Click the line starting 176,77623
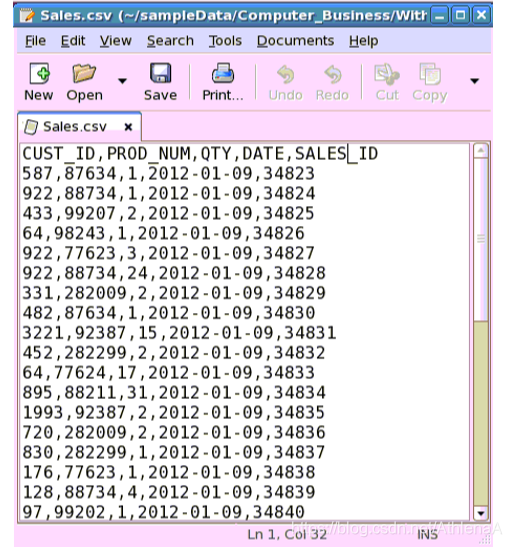The height and width of the screenshot is (547, 512). click(x=169, y=472)
